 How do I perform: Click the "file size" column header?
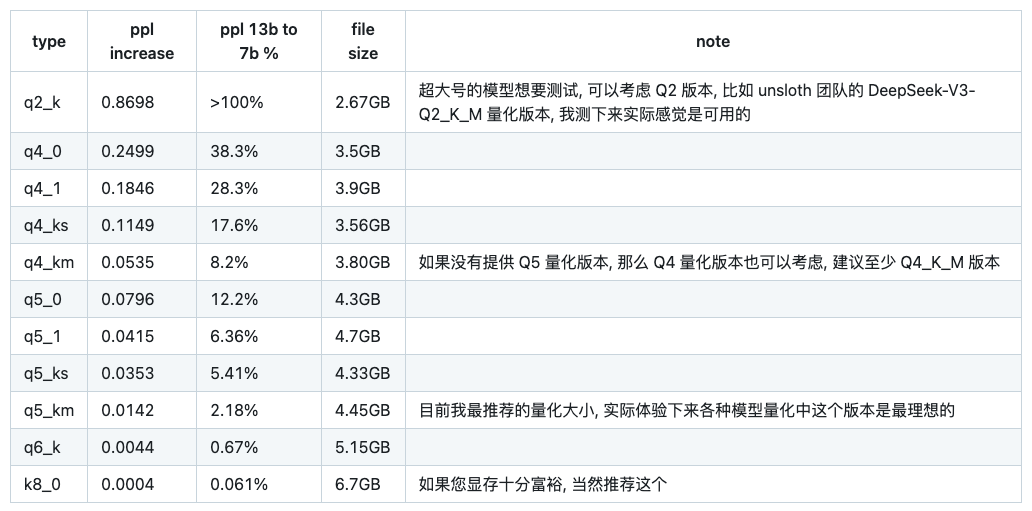[363, 41]
